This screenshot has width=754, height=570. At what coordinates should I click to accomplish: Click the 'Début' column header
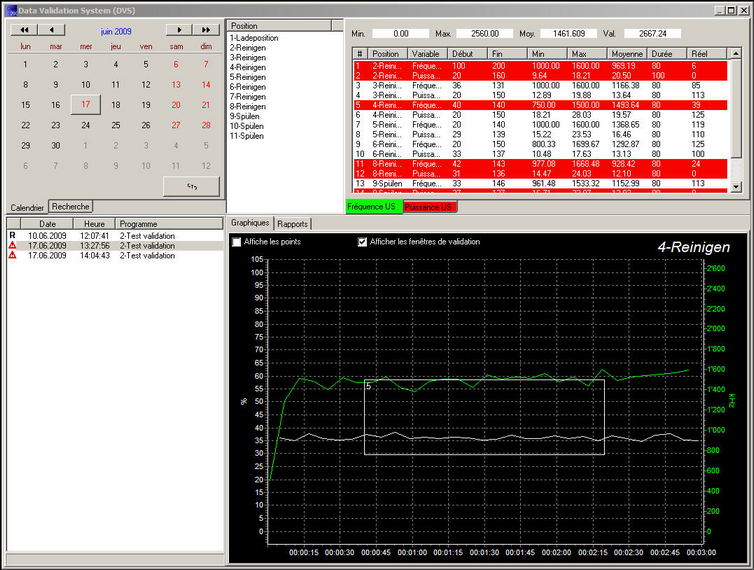[467, 53]
